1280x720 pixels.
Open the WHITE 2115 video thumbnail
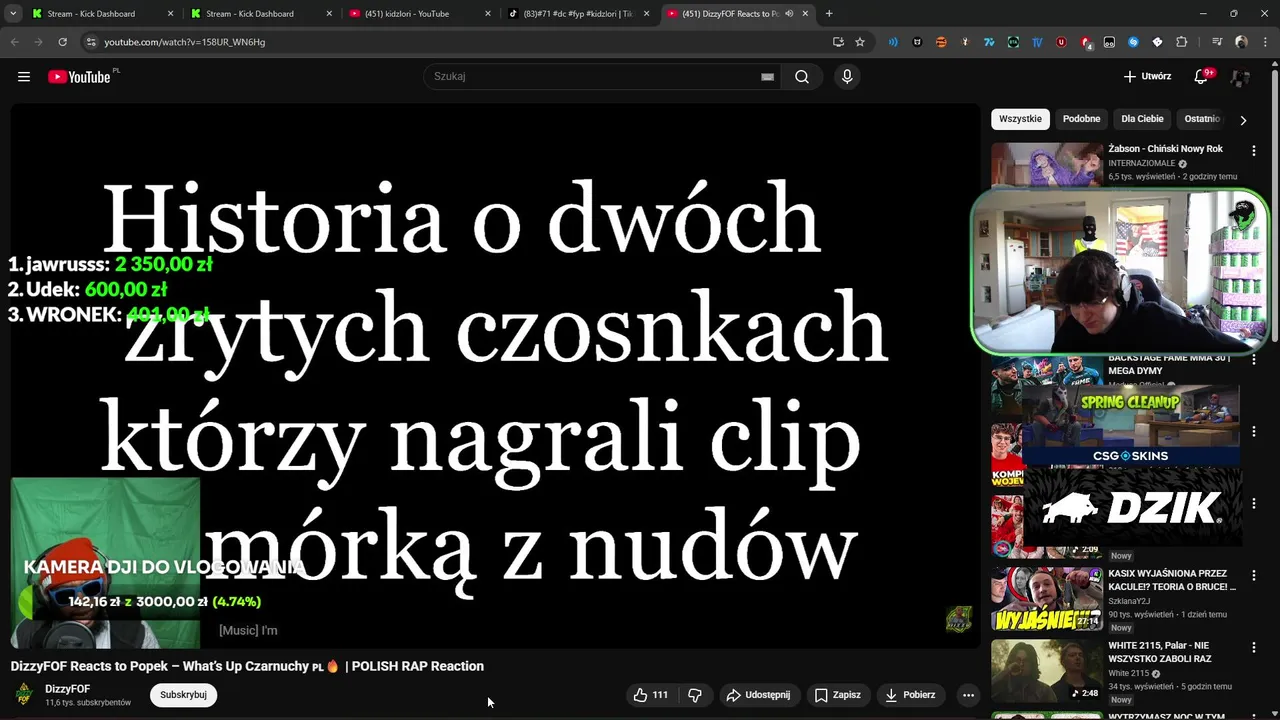coord(1047,671)
